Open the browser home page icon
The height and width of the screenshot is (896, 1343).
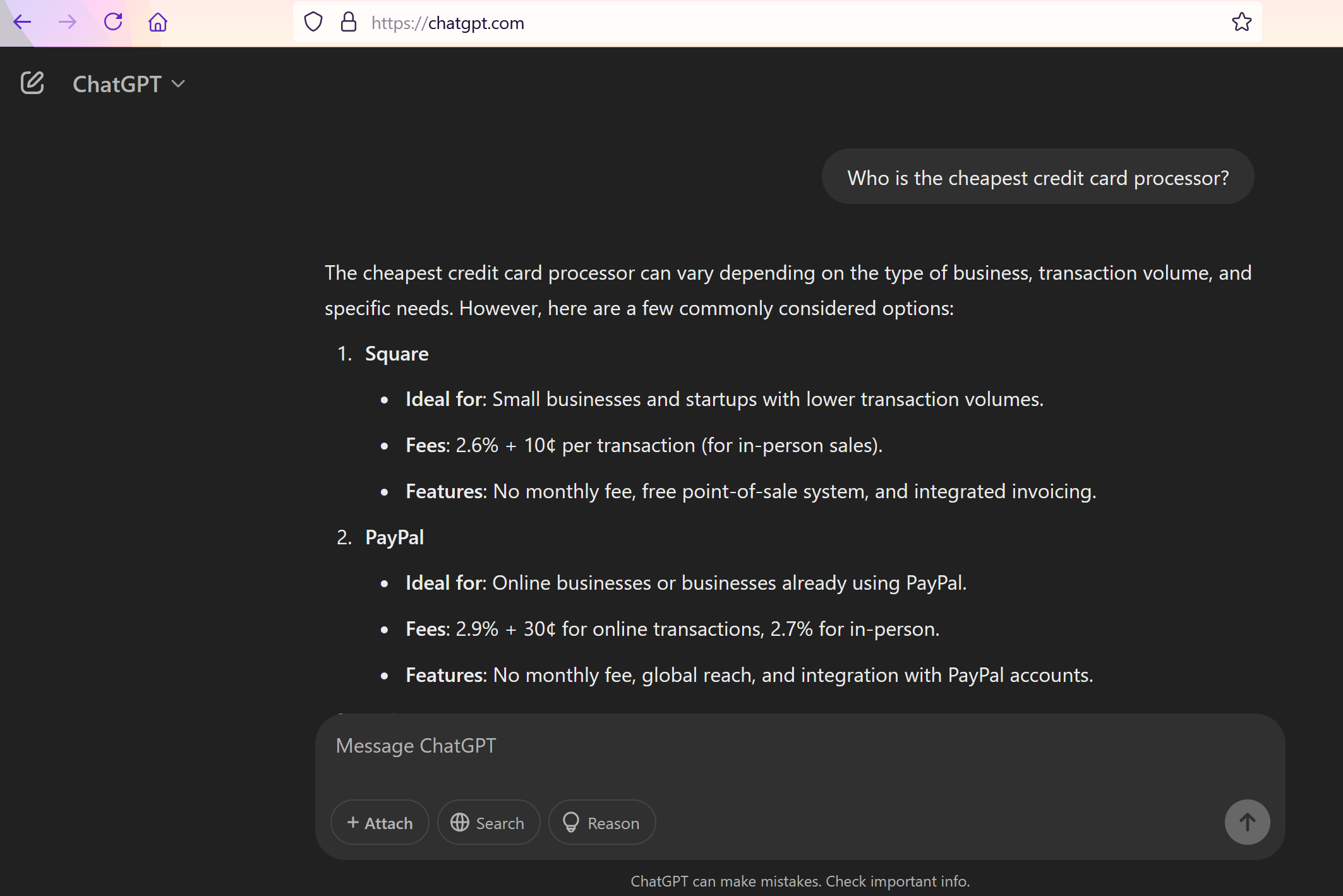[158, 23]
